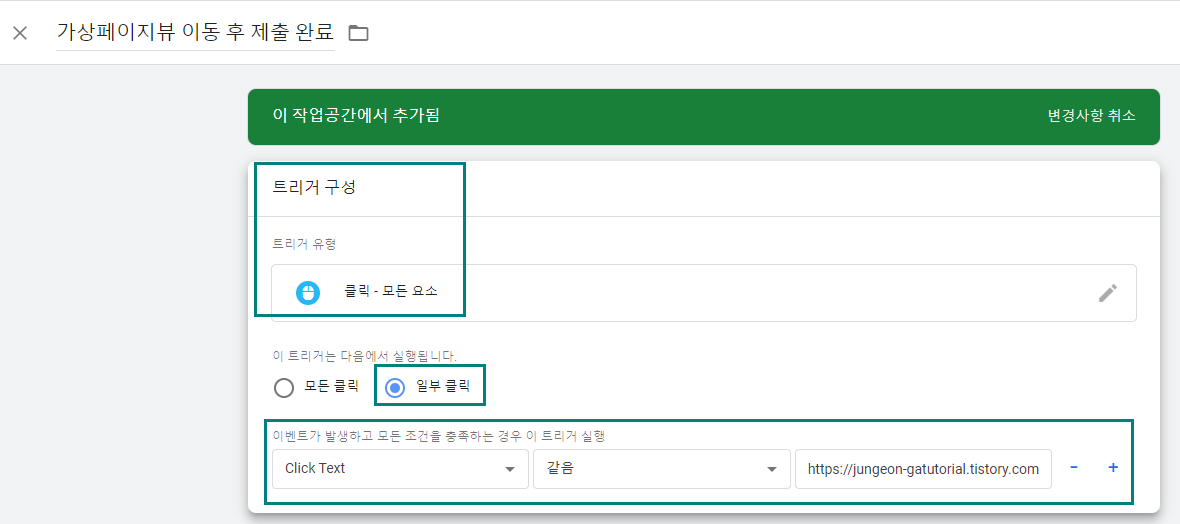Image resolution: width=1180 pixels, height=524 pixels.
Task: Click the blue mouse click-trigger icon
Action: [x=308, y=293]
